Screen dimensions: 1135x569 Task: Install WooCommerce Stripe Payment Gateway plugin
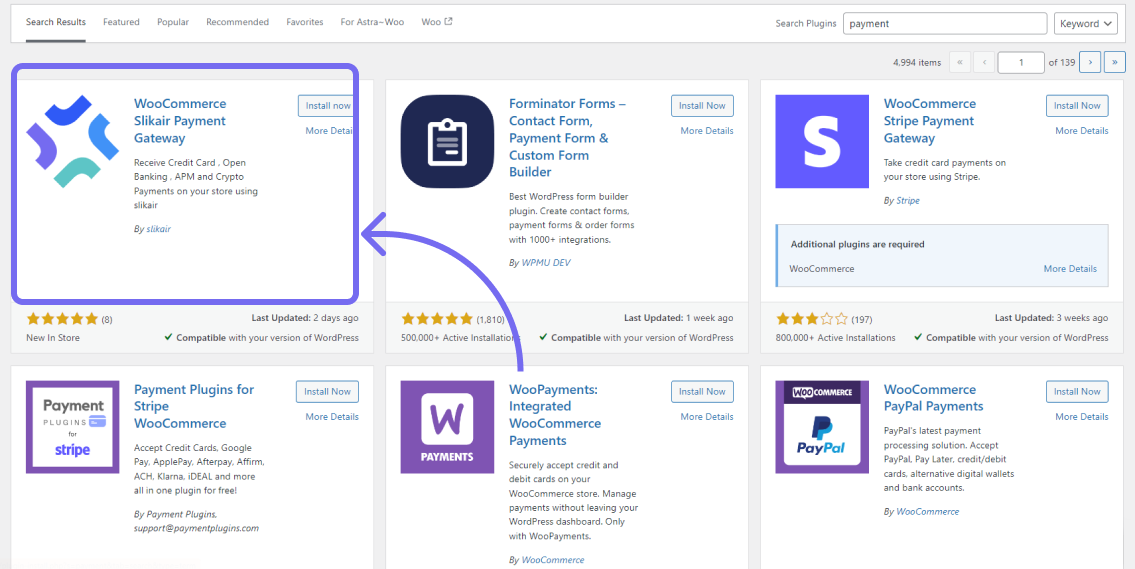click(x=1077, y=106)
